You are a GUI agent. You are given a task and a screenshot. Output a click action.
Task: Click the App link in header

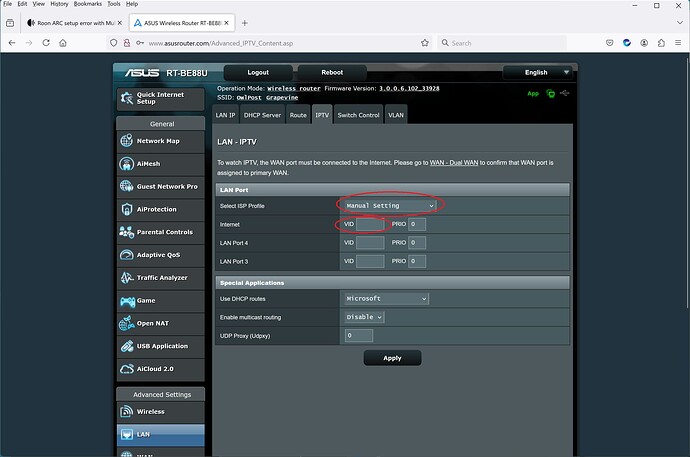533,94
